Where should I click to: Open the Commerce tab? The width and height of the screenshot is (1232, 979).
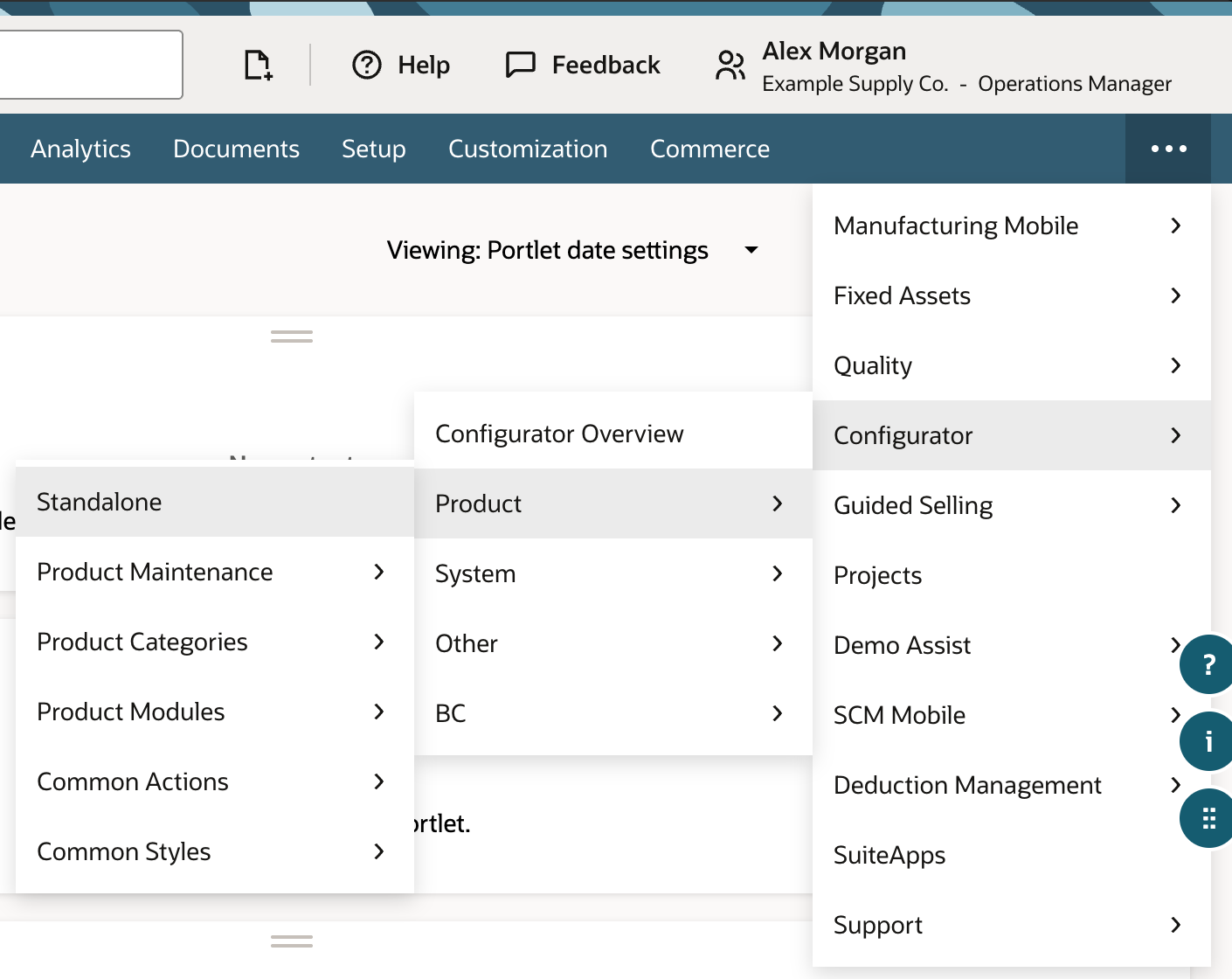(709, 149)
